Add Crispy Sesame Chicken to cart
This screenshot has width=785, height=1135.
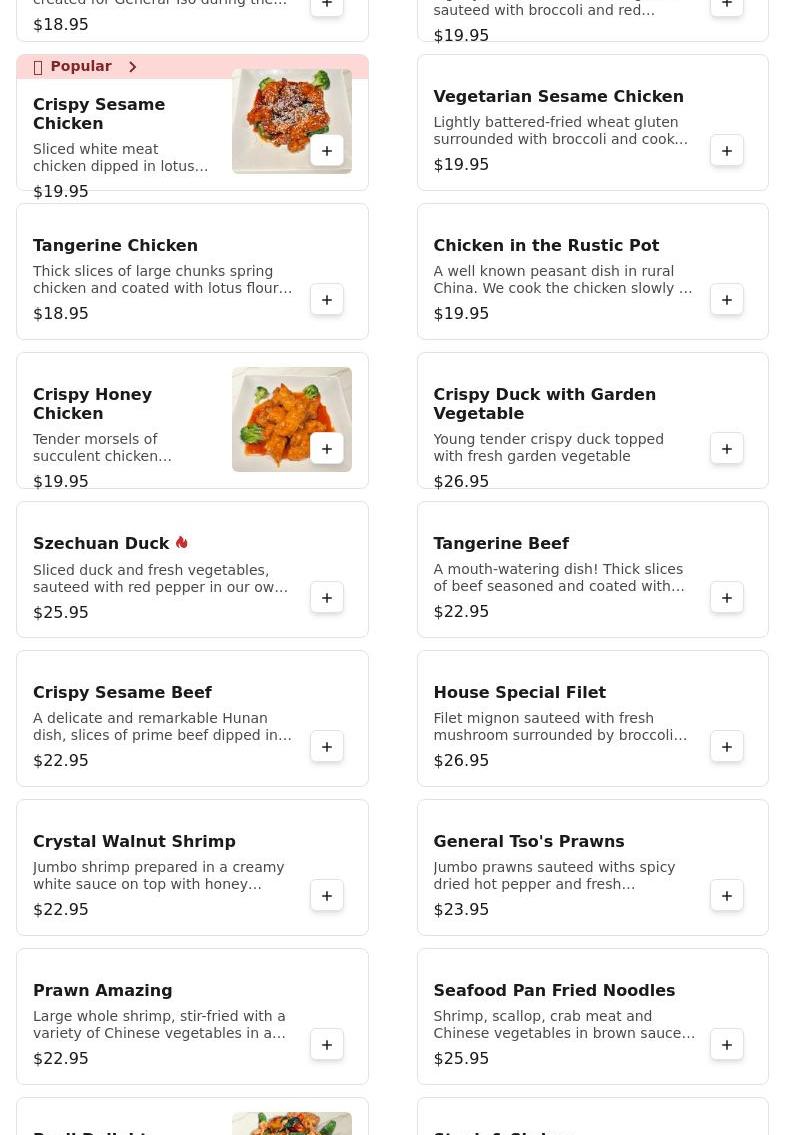327,151
